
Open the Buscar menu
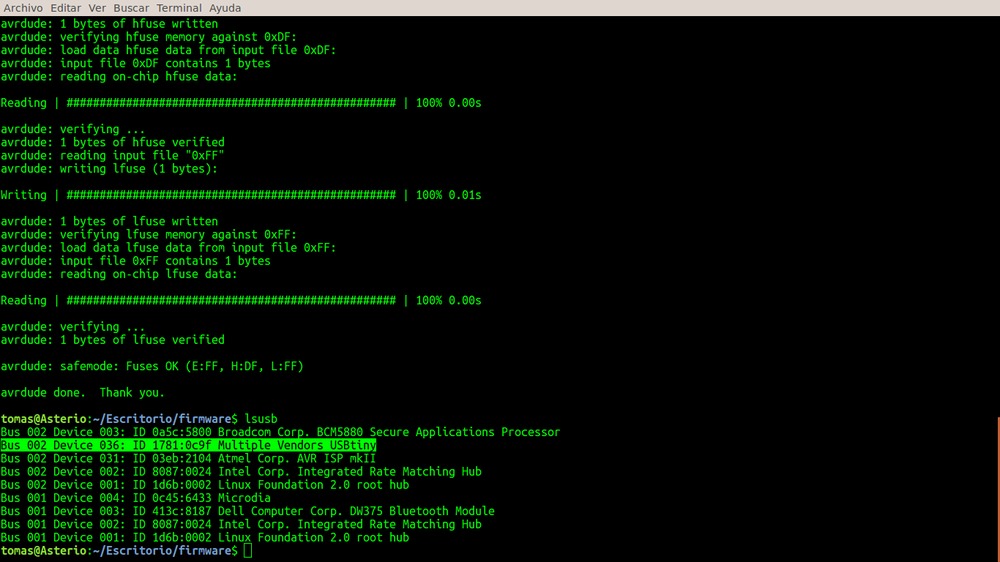tap(131, 8)
